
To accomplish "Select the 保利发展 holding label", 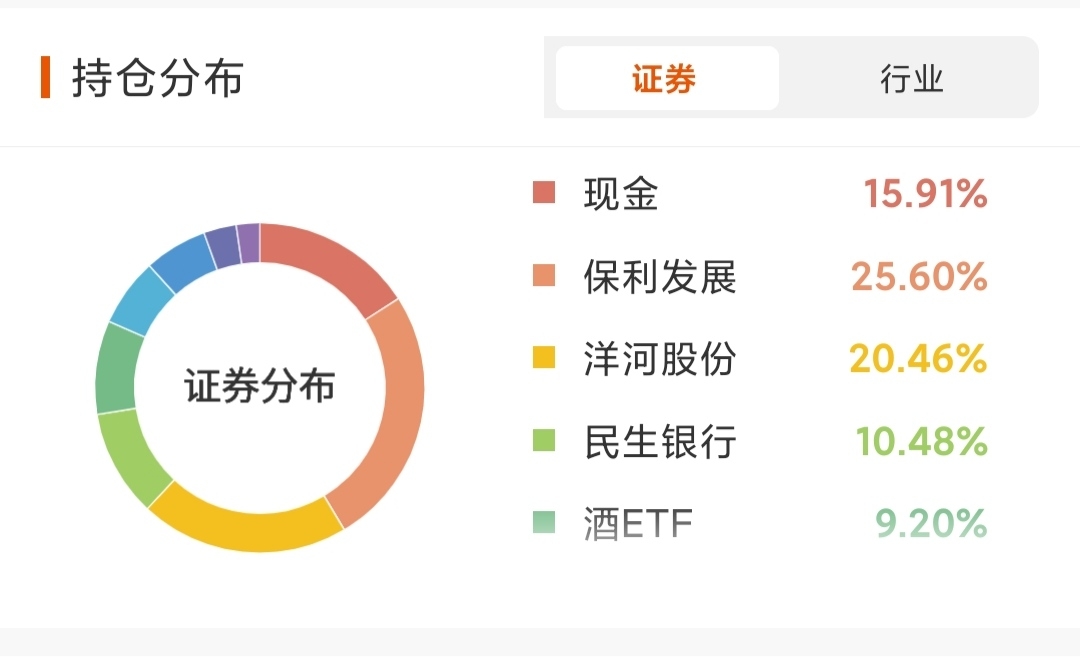I will point(659,276).
